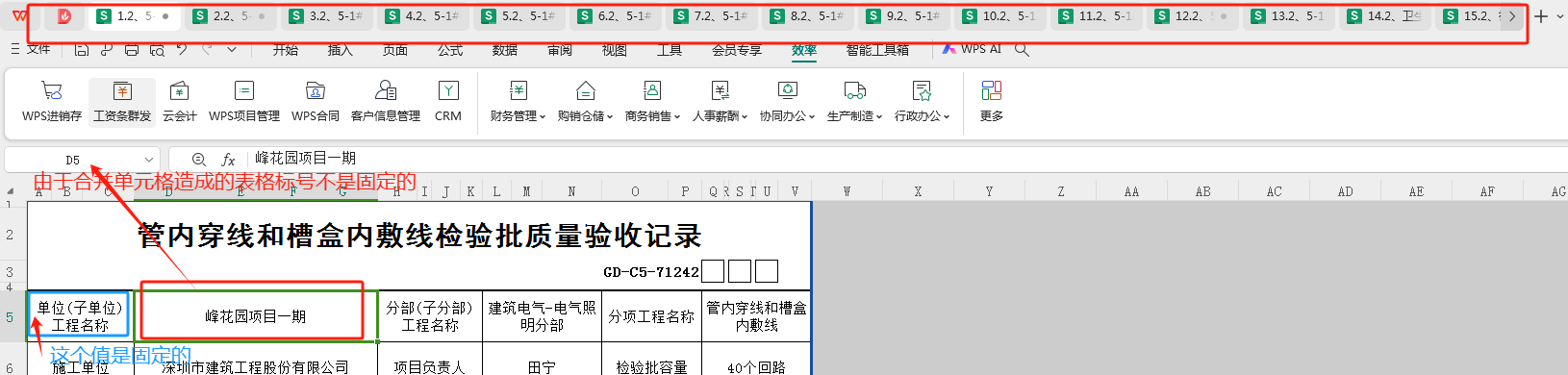Open the cell name box dropdown arrow
This screenshot has height=375, width=1568.
149,160
